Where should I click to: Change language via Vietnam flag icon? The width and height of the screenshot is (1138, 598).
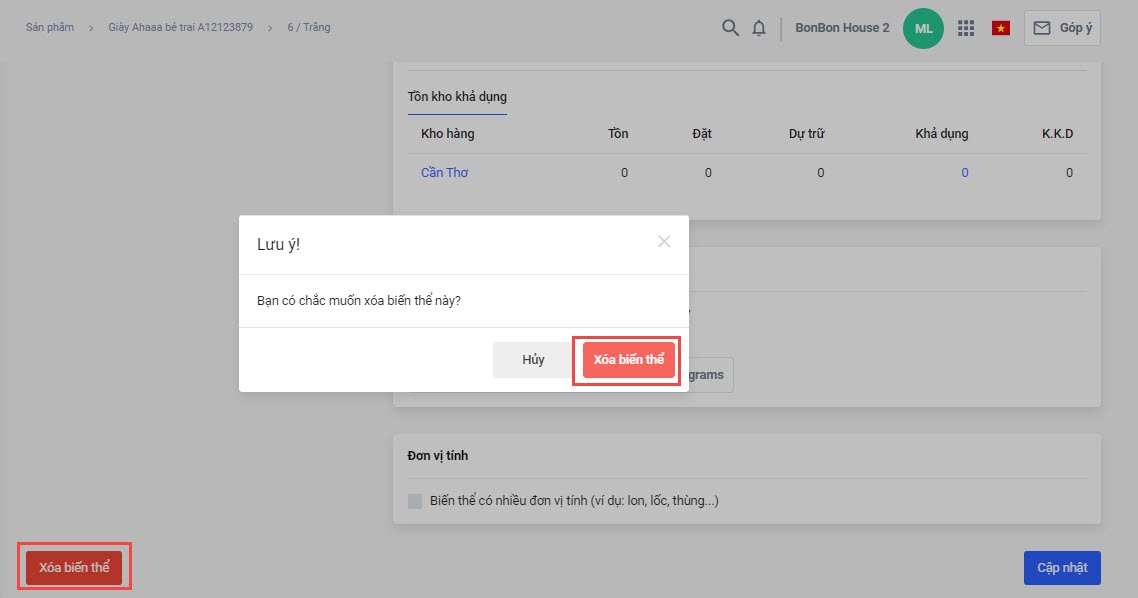[1001, 28]
